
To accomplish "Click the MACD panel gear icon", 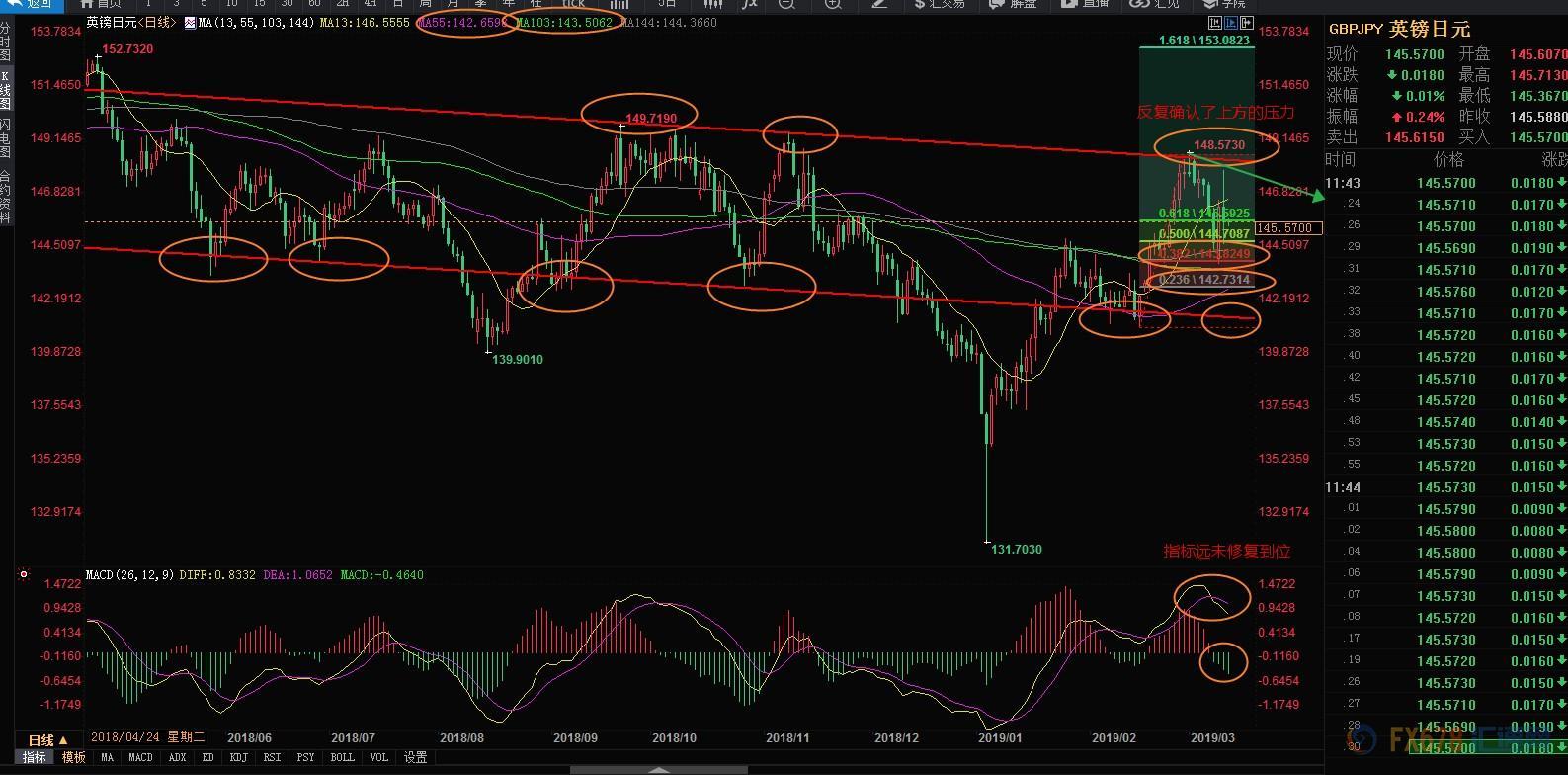I will pos(24,574).
